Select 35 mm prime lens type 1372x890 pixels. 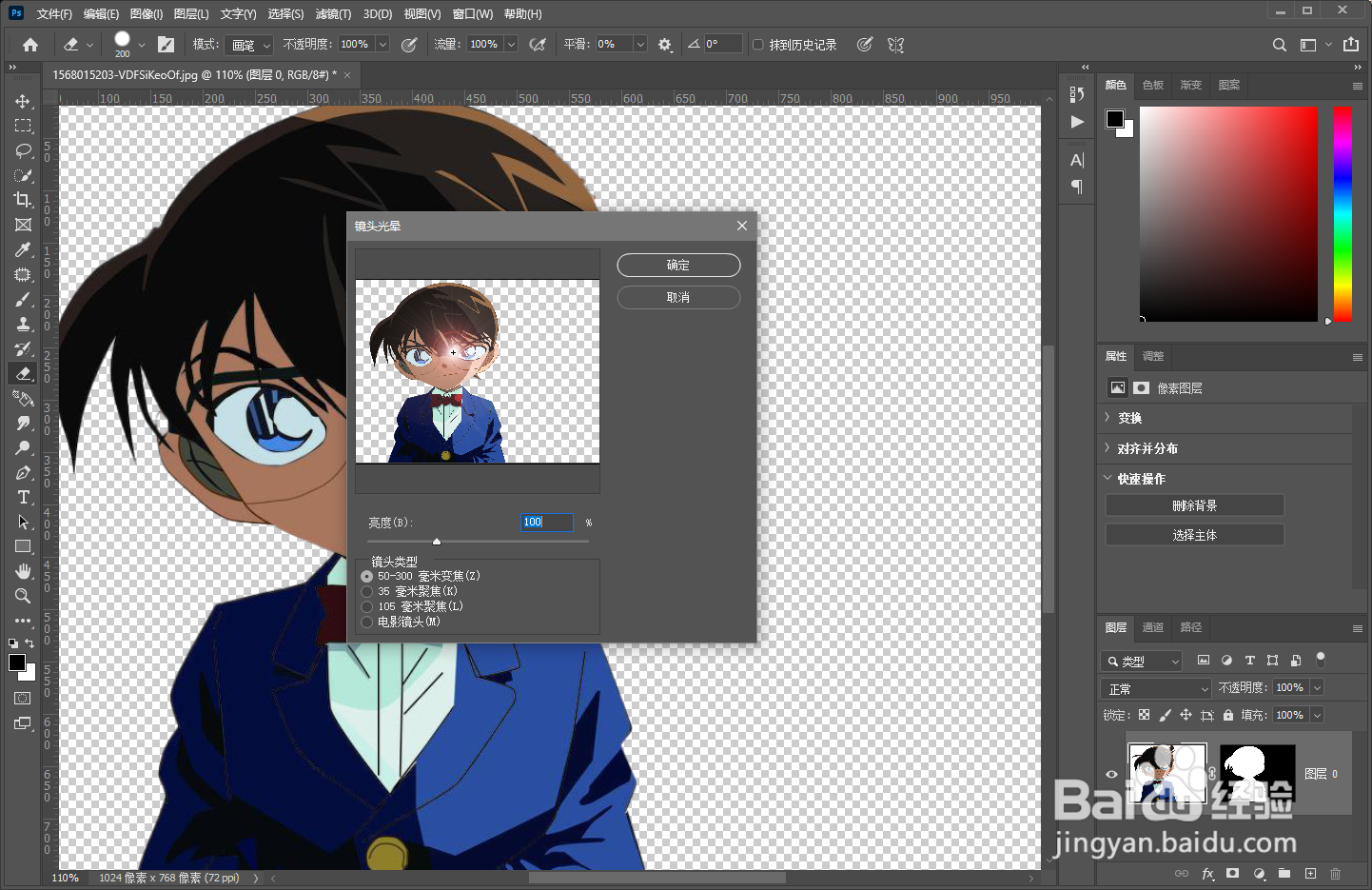(x=367, y=591)
